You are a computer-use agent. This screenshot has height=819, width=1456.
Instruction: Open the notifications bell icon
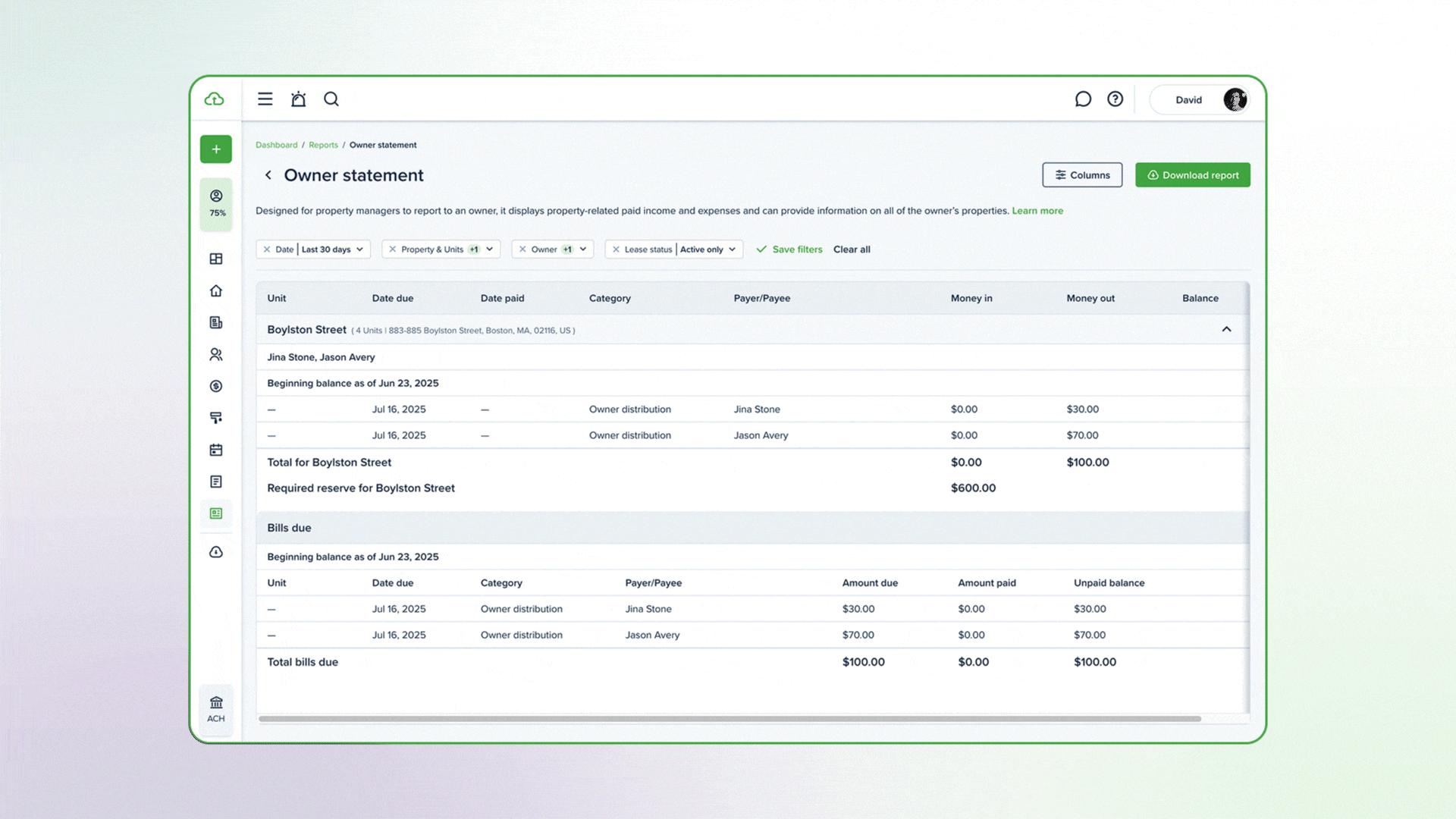tap(298, 99)
